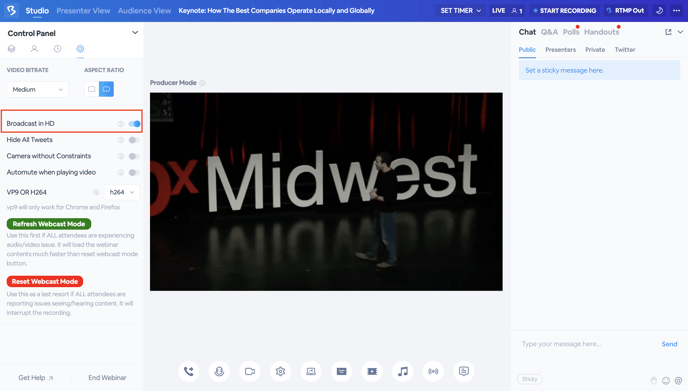688x391 pixels.
Task: Send the chat message
Action: point(669,344)
